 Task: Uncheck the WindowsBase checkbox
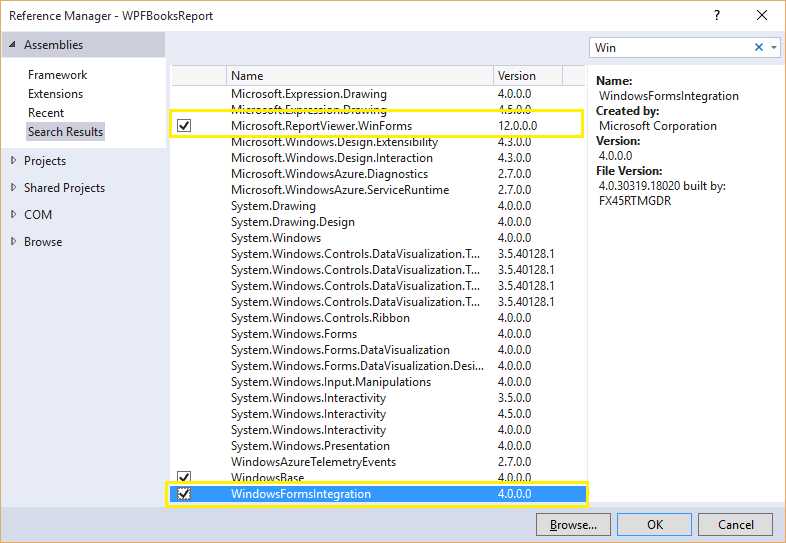[x=184, y=477]
